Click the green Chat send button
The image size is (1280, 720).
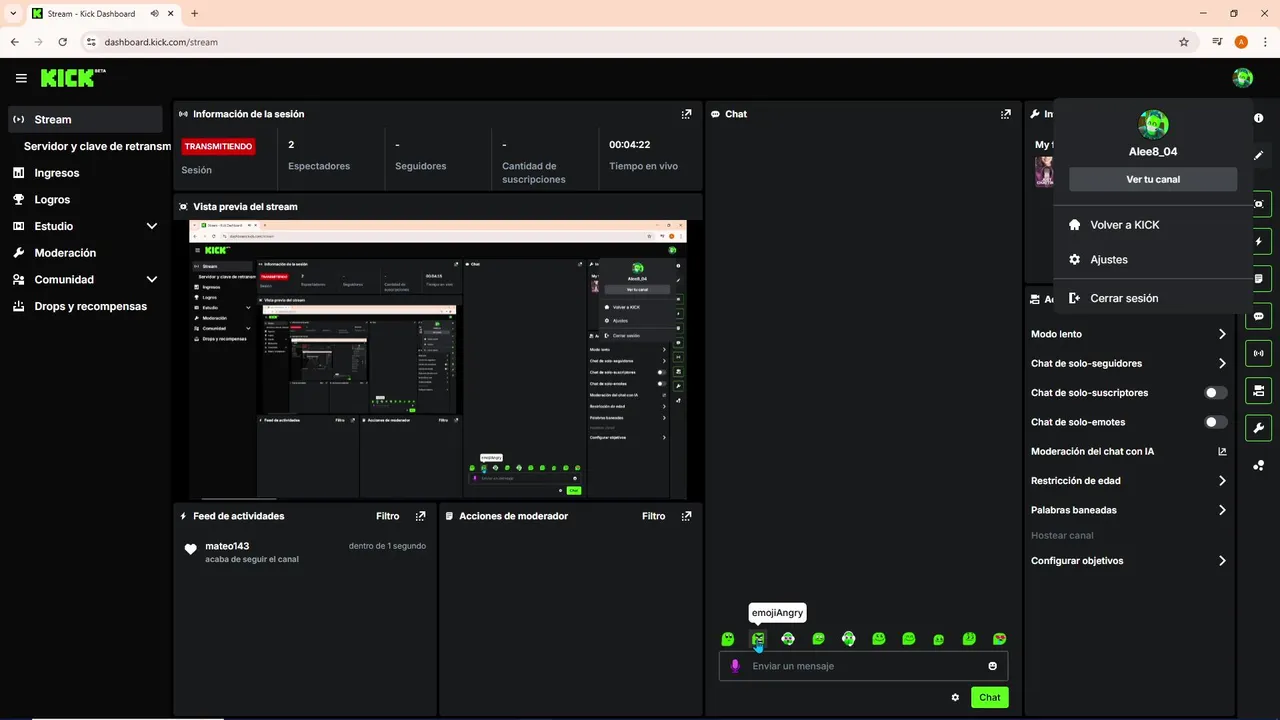[x=989, y=697]
